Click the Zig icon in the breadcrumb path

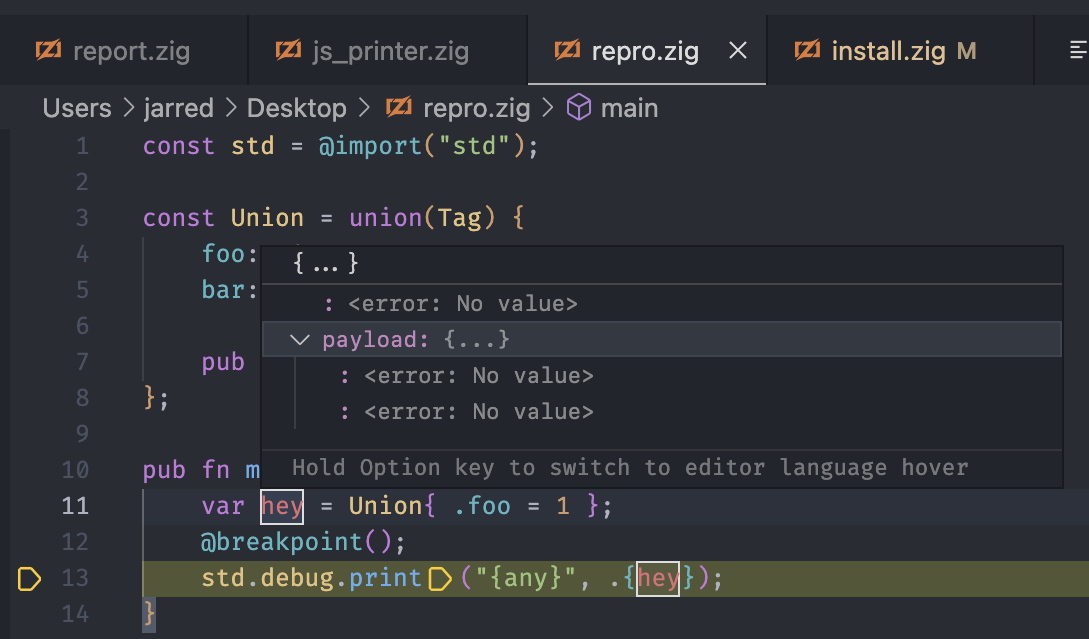click(399, 108)
